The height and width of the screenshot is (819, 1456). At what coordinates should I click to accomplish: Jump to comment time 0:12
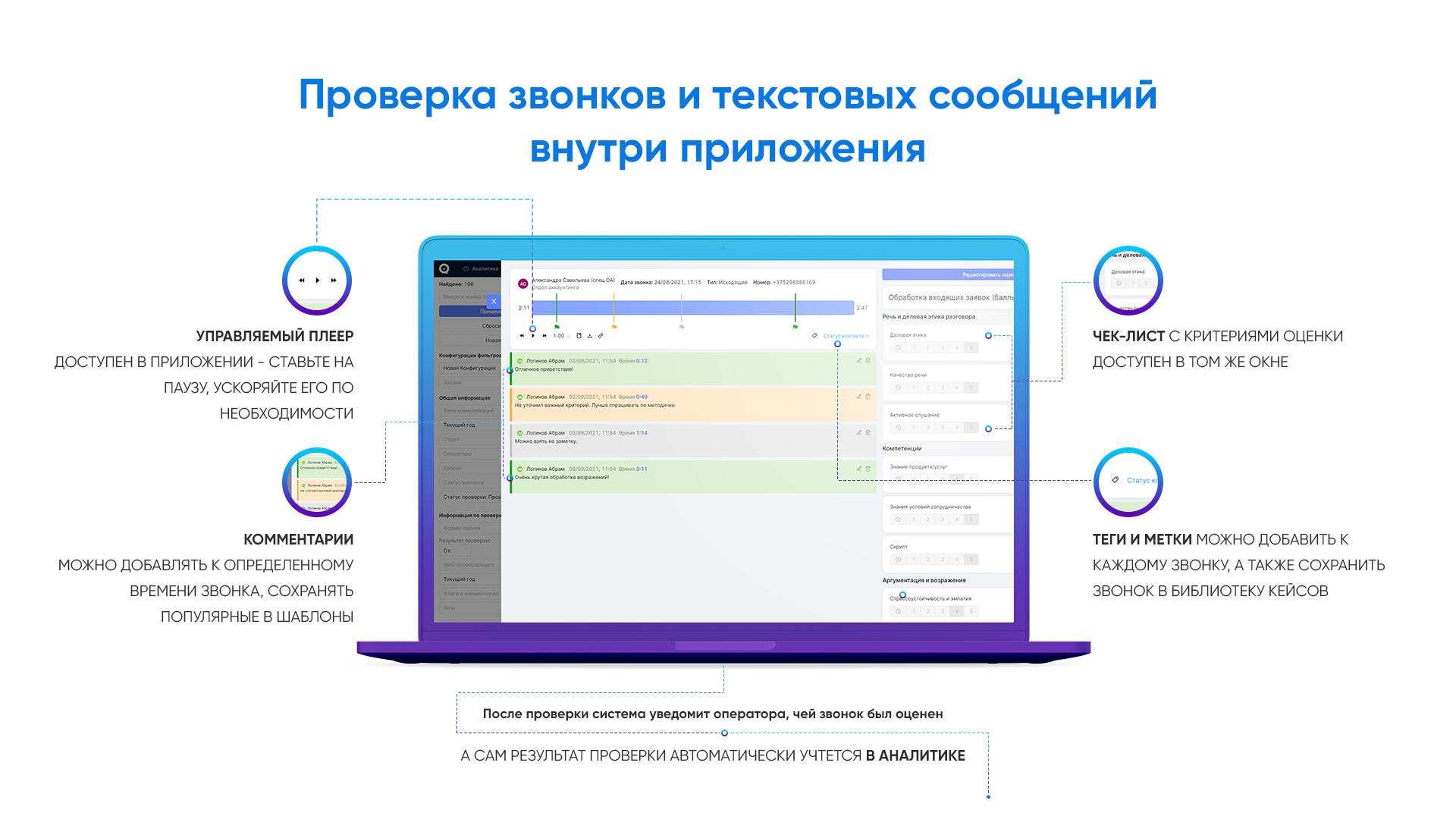(x=642, y=361)
